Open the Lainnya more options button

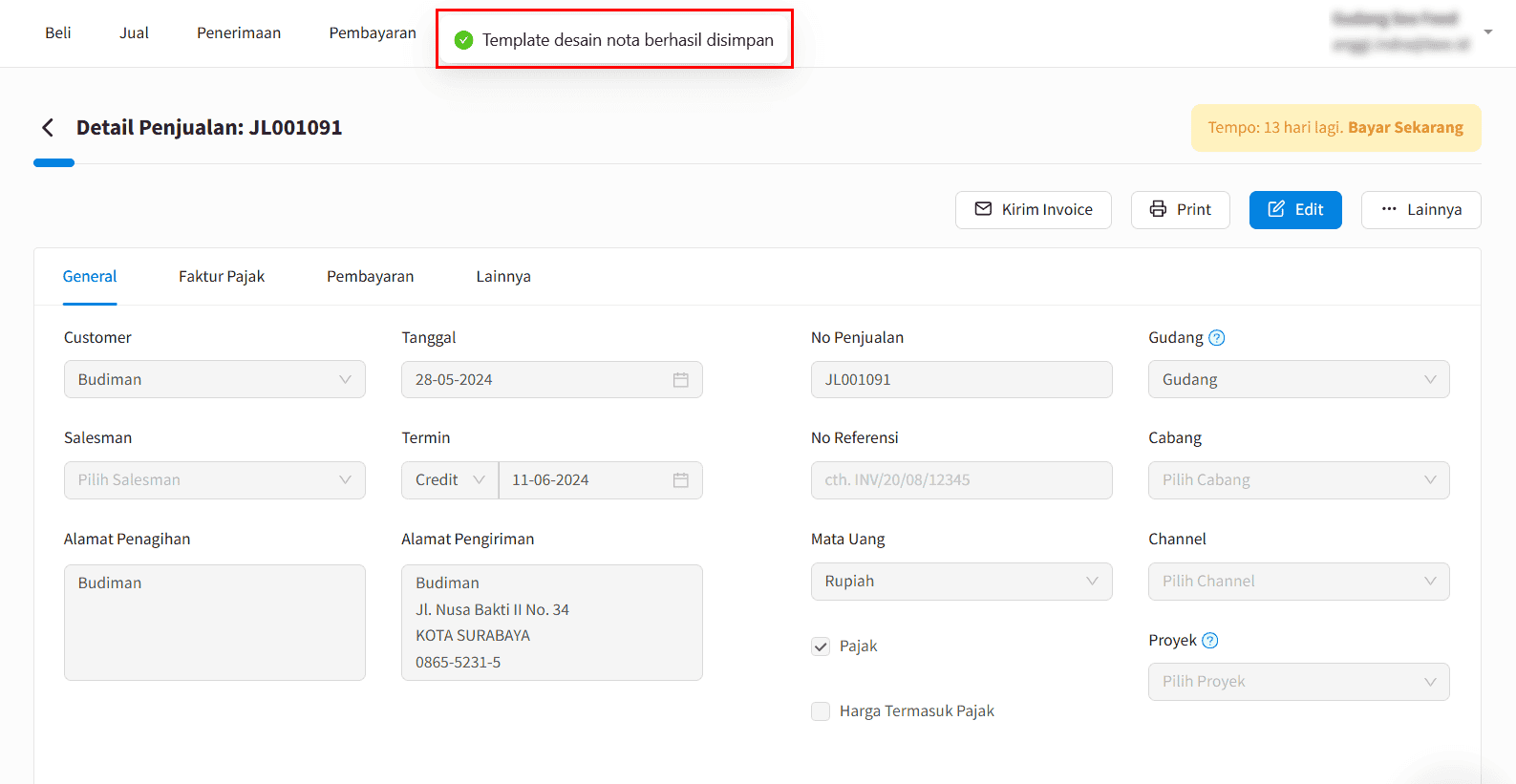[1421, 210]
